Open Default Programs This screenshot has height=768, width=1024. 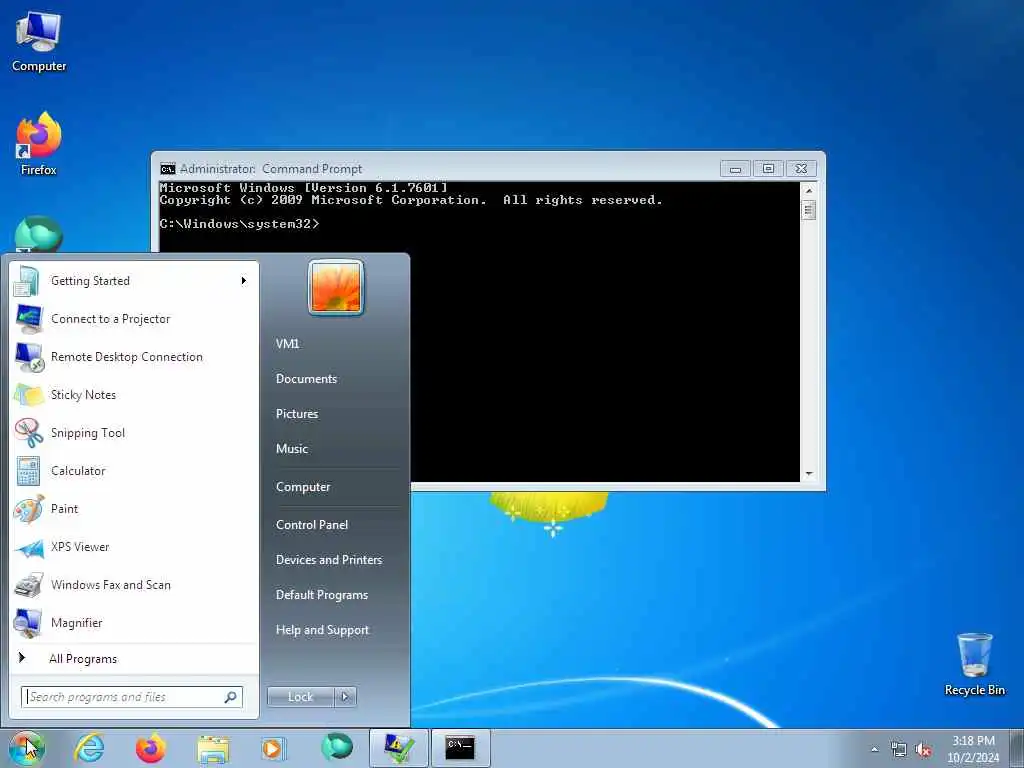click(x=321, y=595)
